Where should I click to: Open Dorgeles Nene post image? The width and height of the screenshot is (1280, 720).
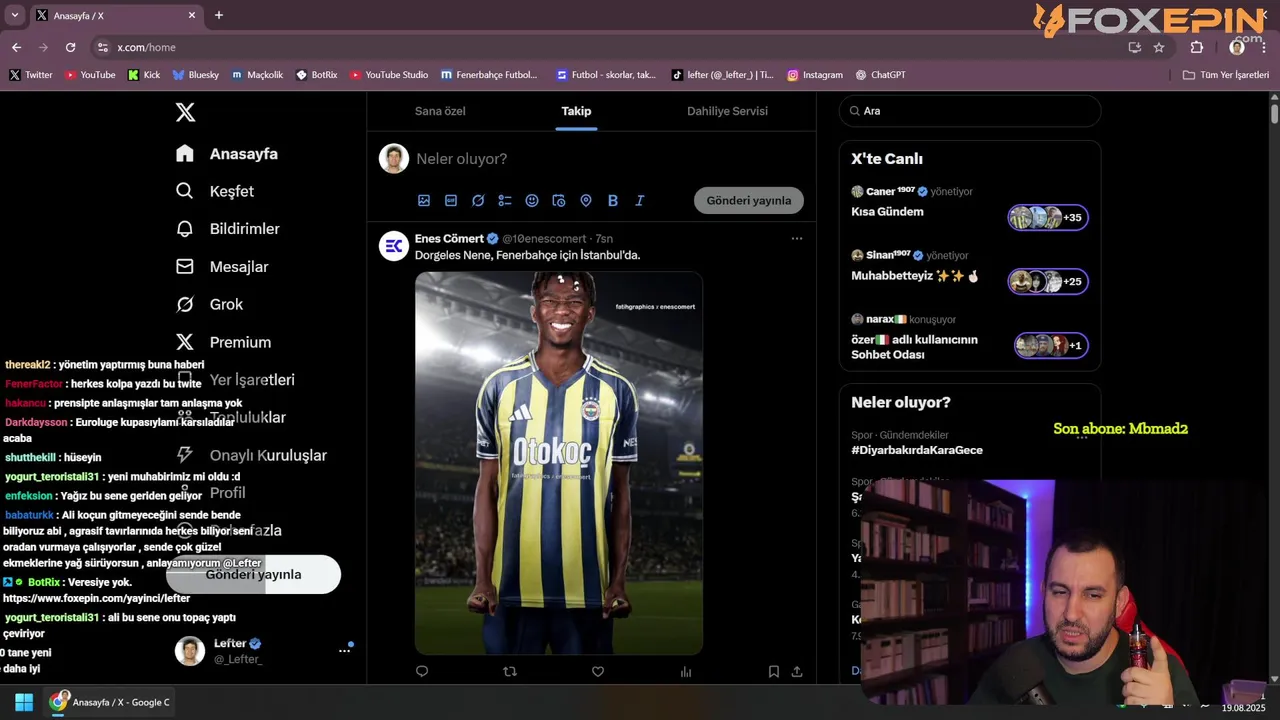(x=559, y=463)
